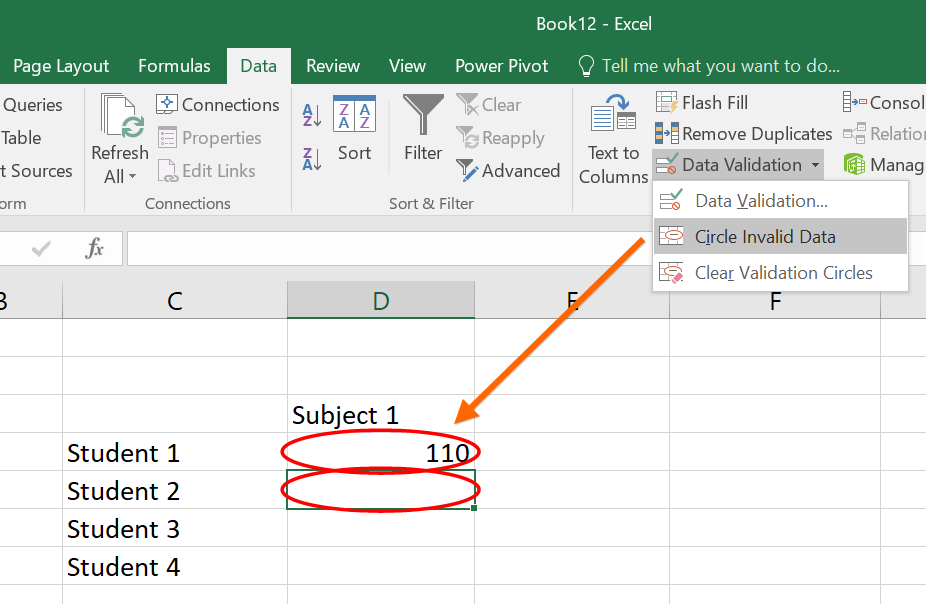Click the Sort A to Z icon
This screenshot has height=604, width=926.
coord(312,115)
